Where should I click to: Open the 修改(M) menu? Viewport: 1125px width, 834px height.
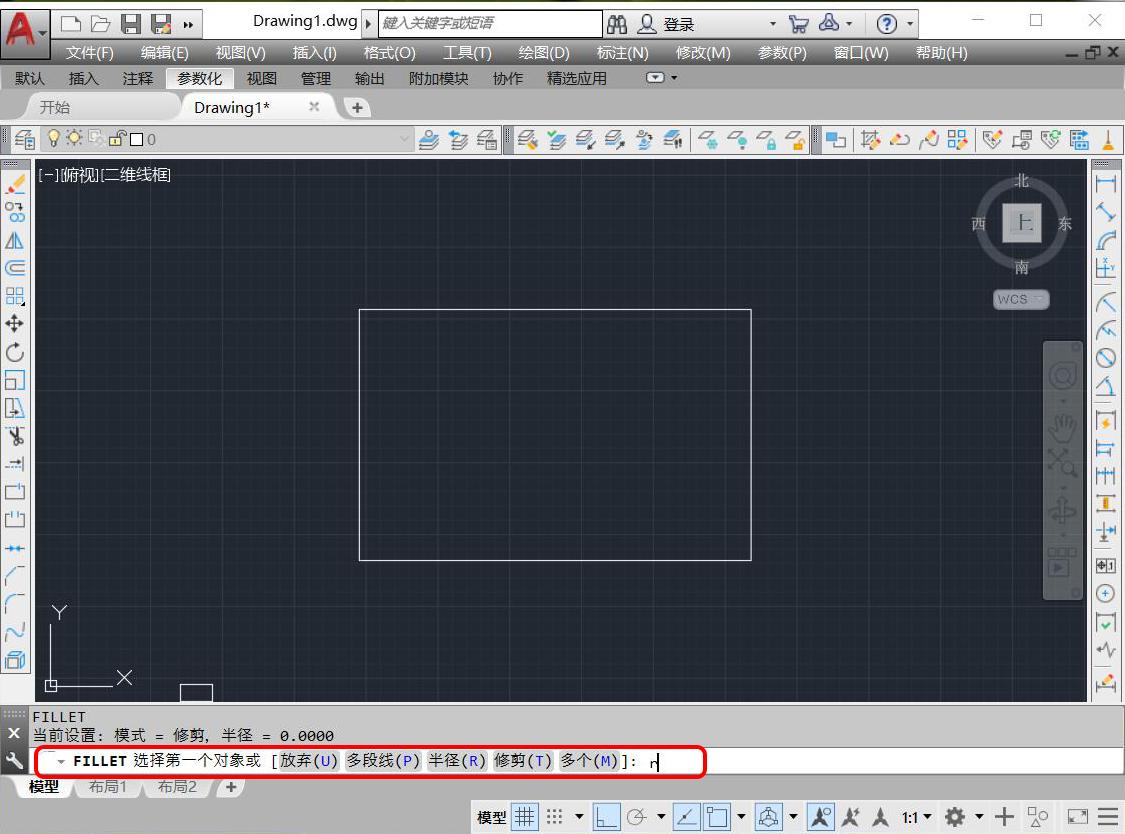pyautogui.click(x=703, y=53)
